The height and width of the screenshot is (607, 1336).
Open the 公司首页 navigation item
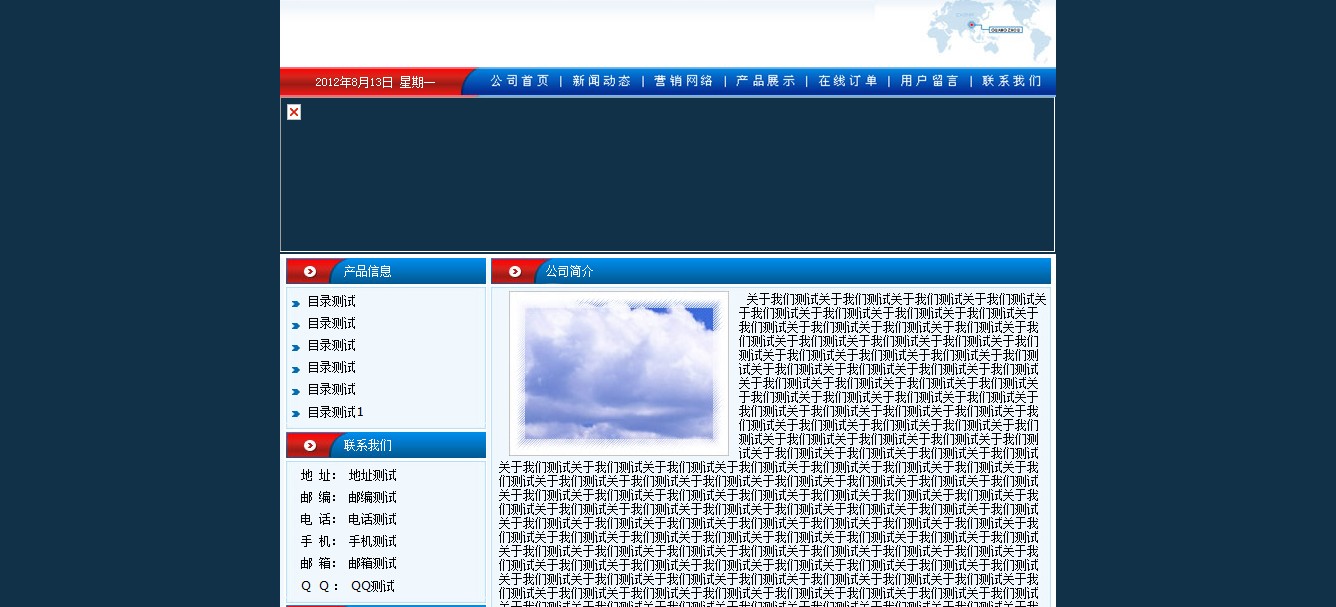pos(520,81)
